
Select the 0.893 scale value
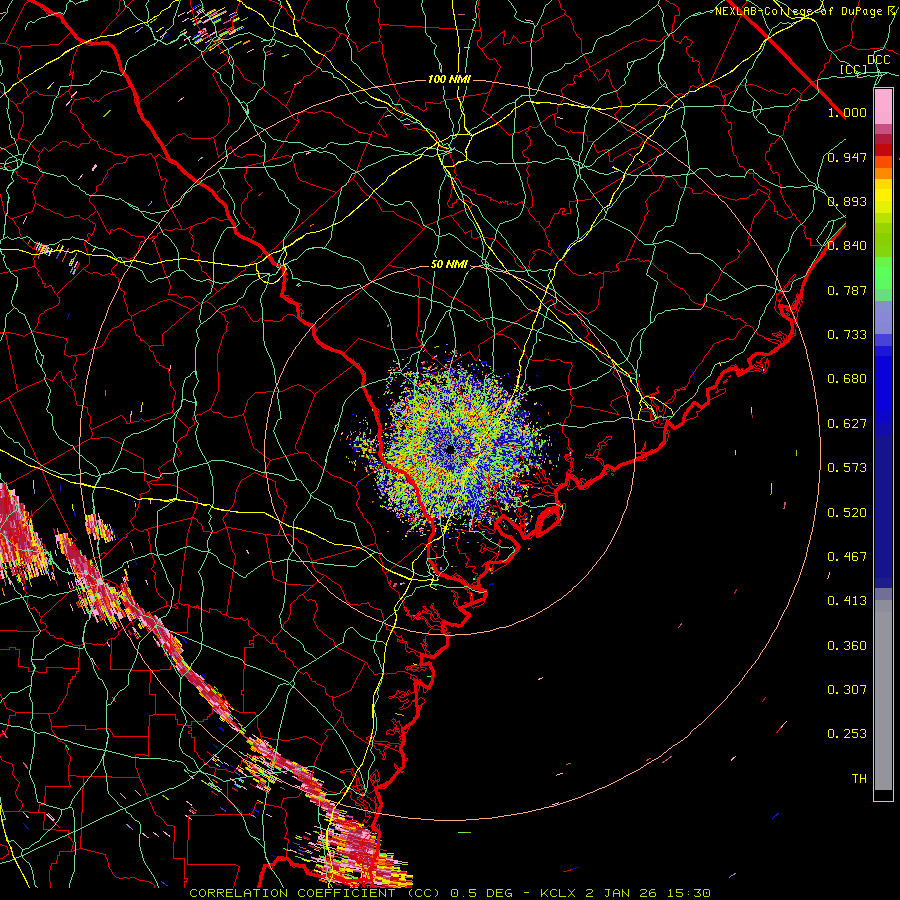[x=847, y=201]
